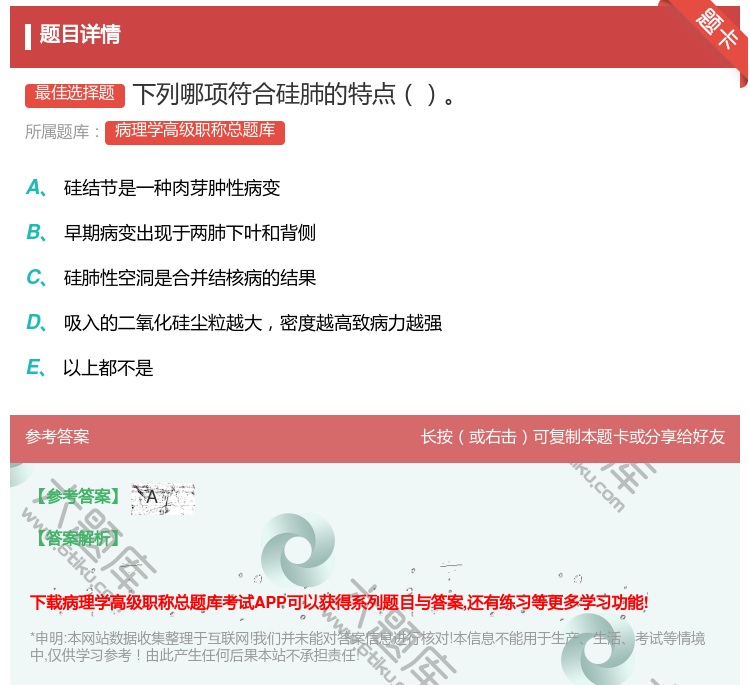Click the letter E option marker
The width and height of the screenshot is (750, 685).
coord(36,367)
